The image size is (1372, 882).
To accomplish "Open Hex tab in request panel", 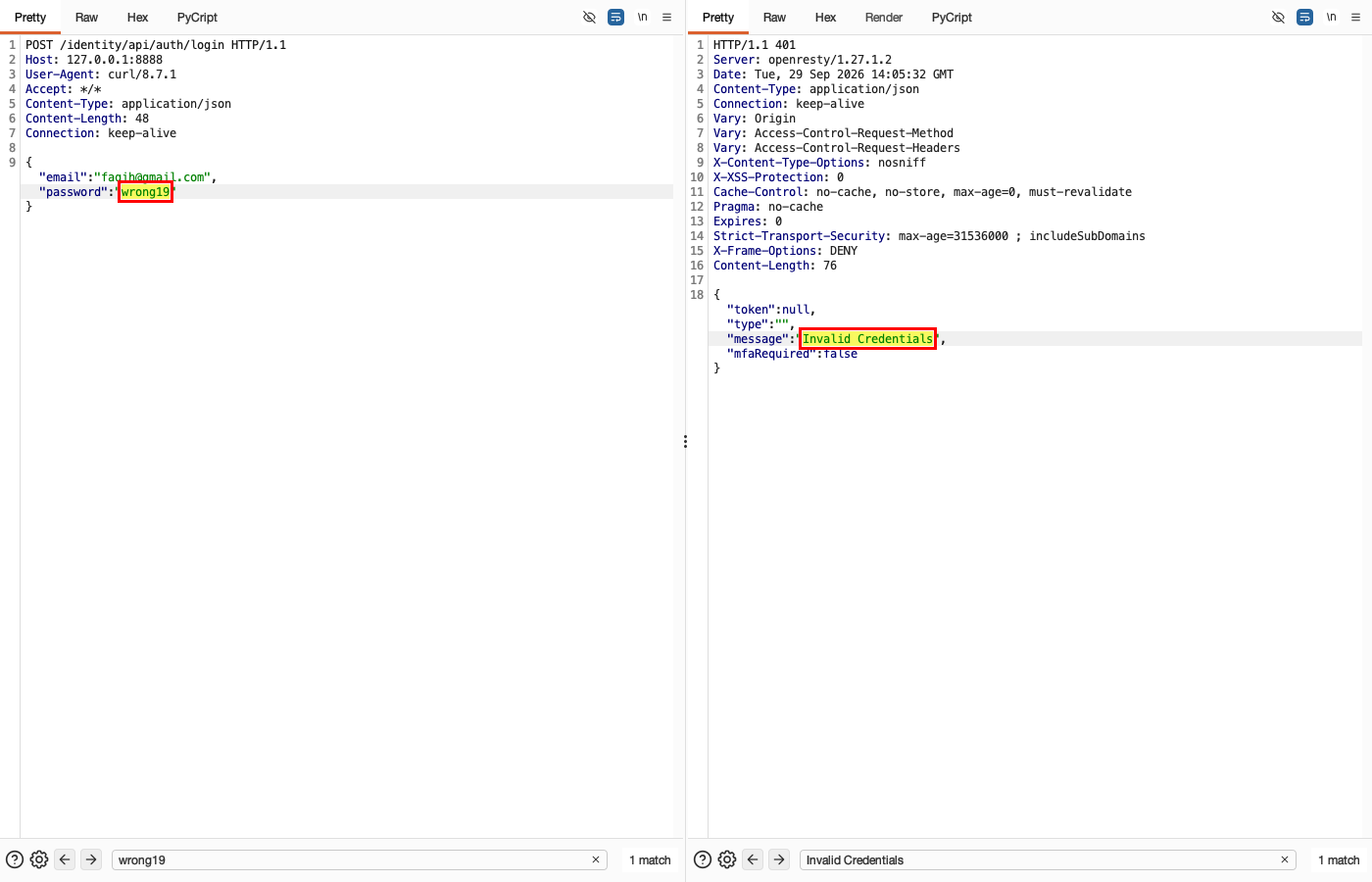I will coord(137,18).
